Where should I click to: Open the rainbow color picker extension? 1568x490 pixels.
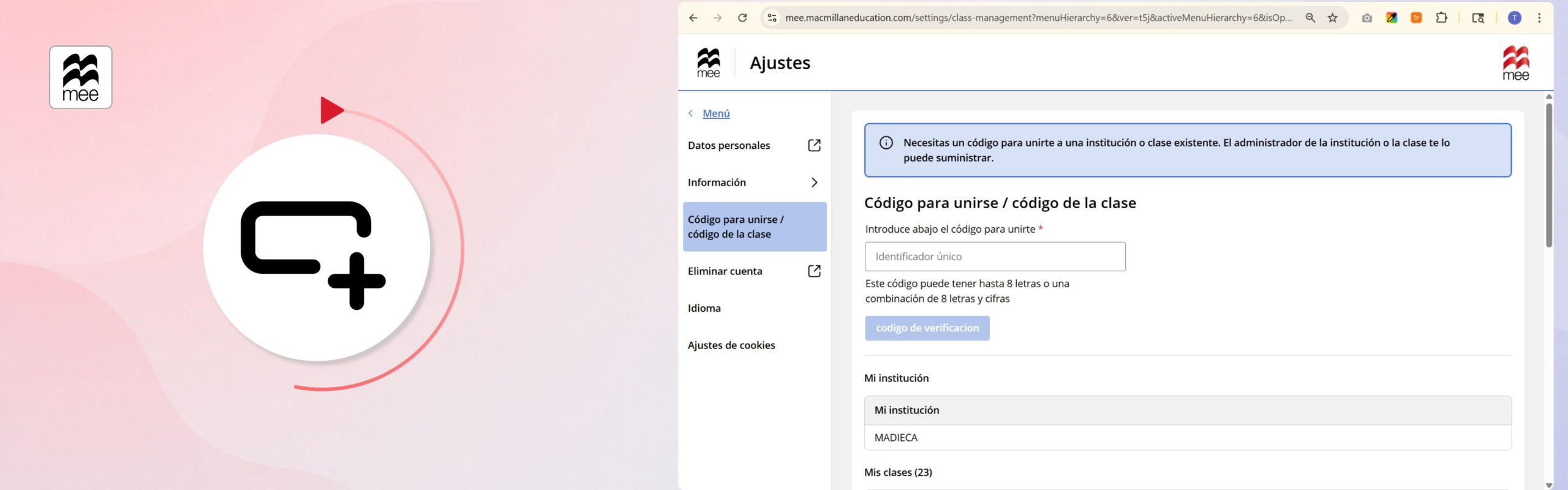coord(1392,18)
